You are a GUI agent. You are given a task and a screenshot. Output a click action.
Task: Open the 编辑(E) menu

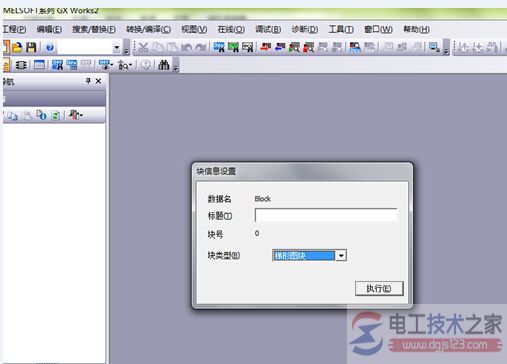click(x=49, y=29)
